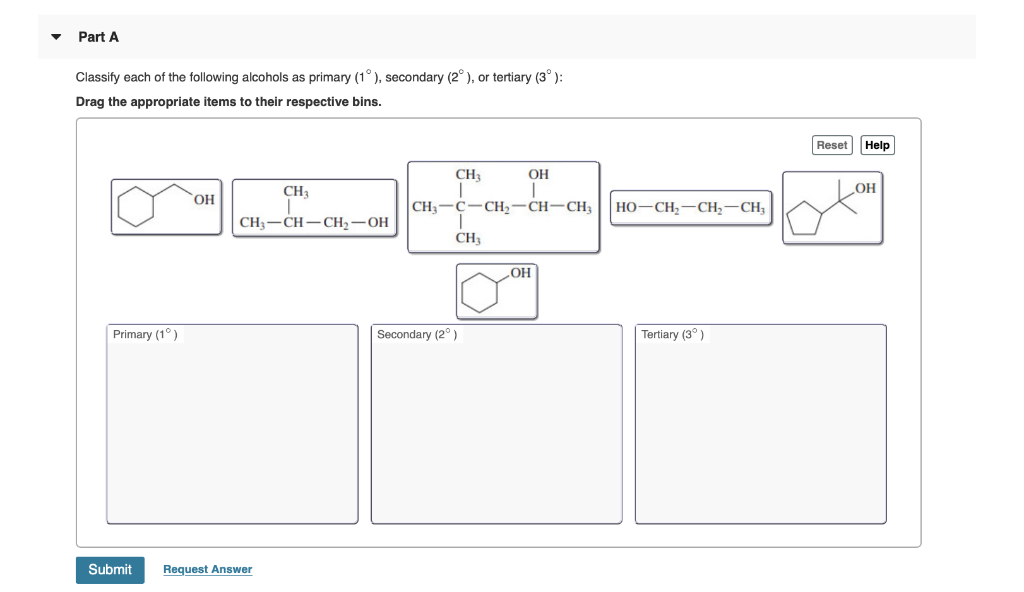Click the Part A header label

coord(96,36)
